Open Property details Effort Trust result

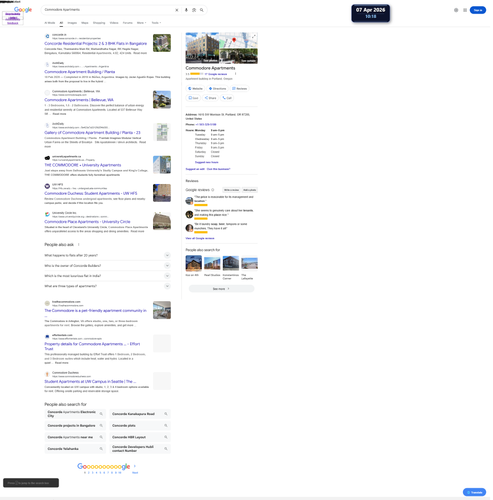92,346
